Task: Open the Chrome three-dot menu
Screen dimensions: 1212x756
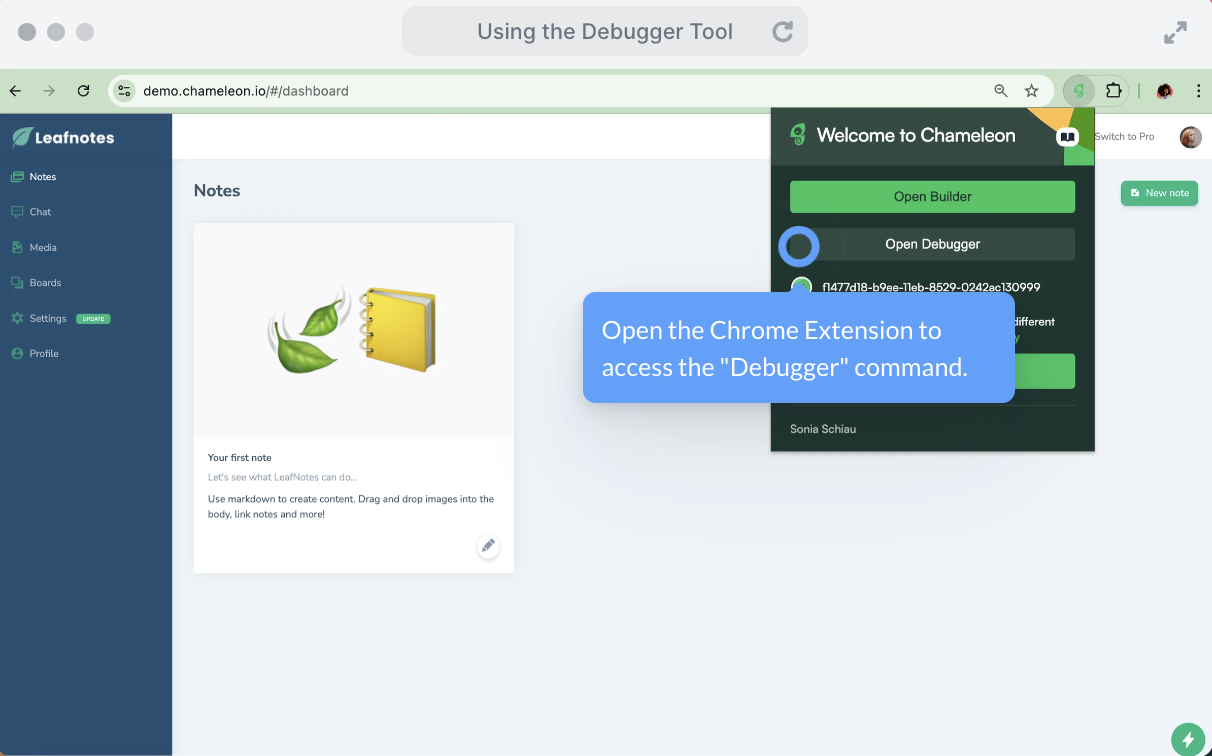Action: pyautogui.click(x=1199, y=90)
